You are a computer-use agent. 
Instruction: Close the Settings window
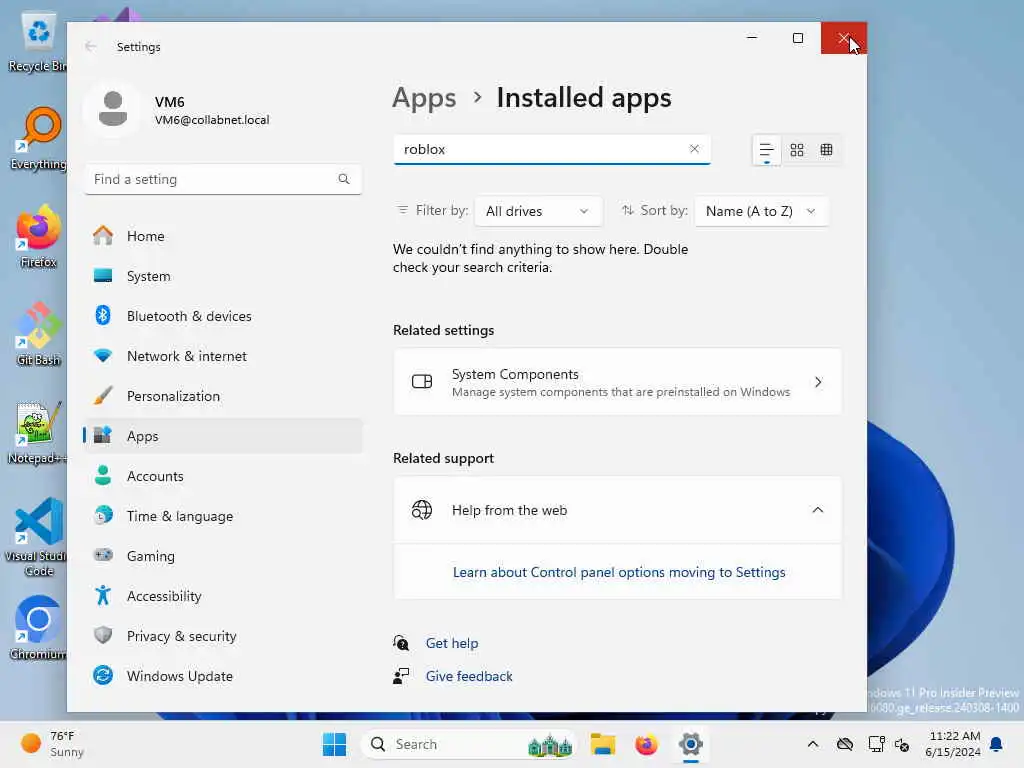844,38
